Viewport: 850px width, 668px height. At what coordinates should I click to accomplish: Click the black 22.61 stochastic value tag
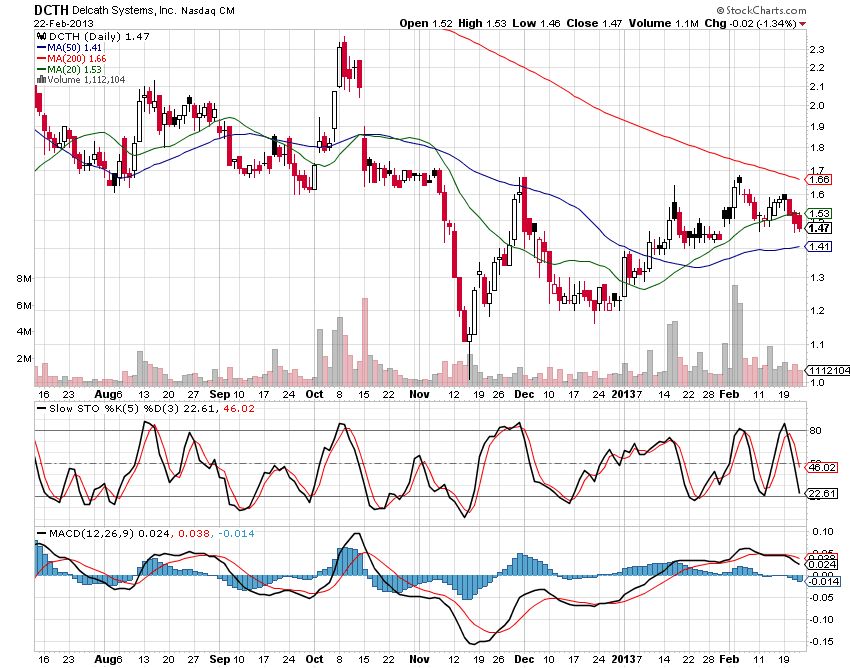(x=822, y=493)
